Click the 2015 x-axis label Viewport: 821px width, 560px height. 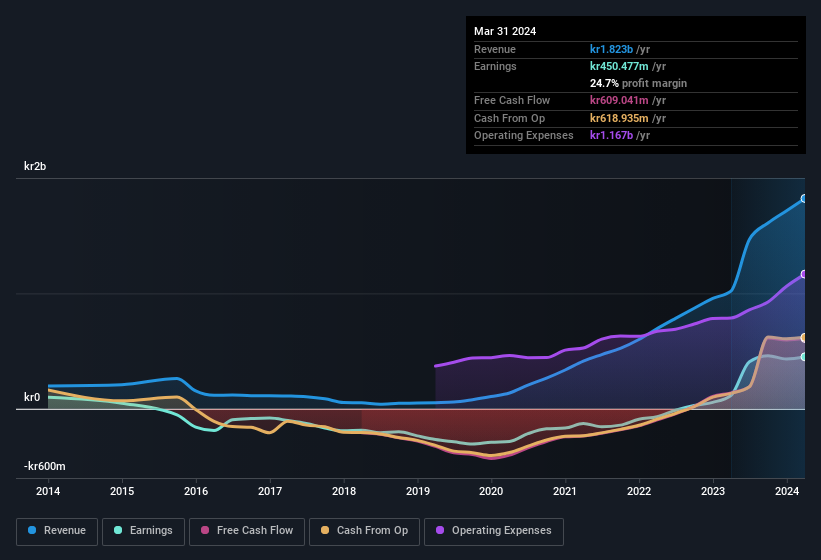tap(122, 491)
